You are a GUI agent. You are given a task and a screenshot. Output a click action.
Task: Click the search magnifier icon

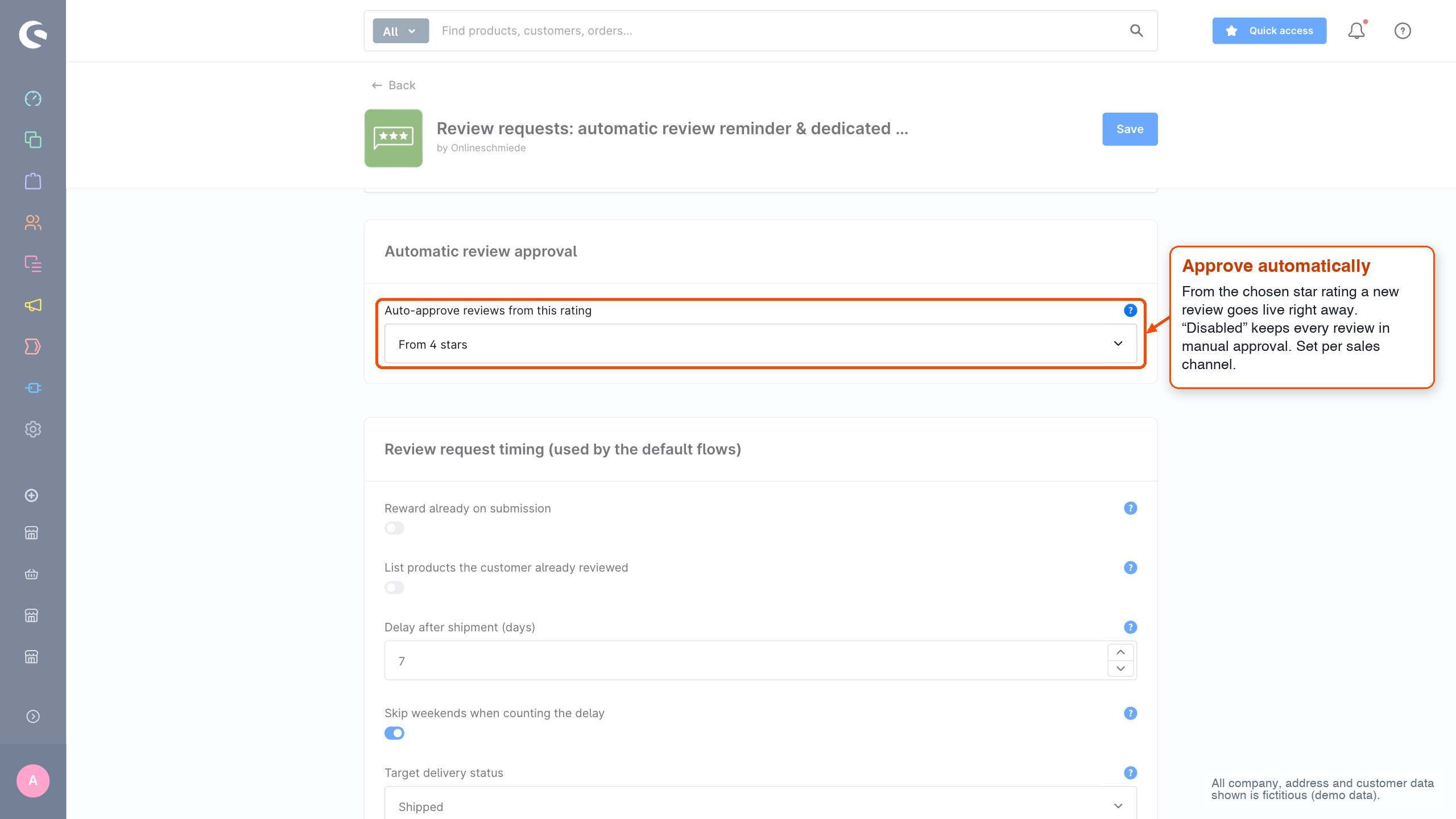coord(1136,31)
